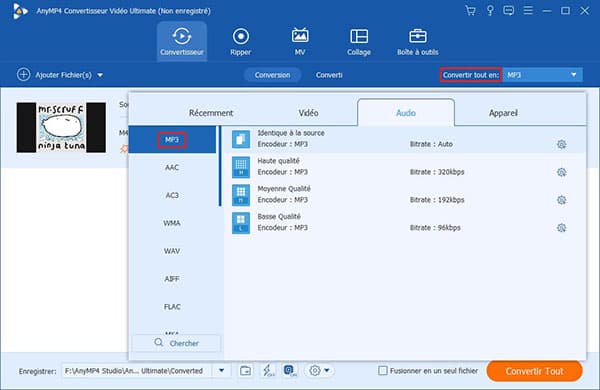The width and height of the screenshot is (600, 390).
Task: Open the shopping cart purchase icon
Action: coord(470,10)
